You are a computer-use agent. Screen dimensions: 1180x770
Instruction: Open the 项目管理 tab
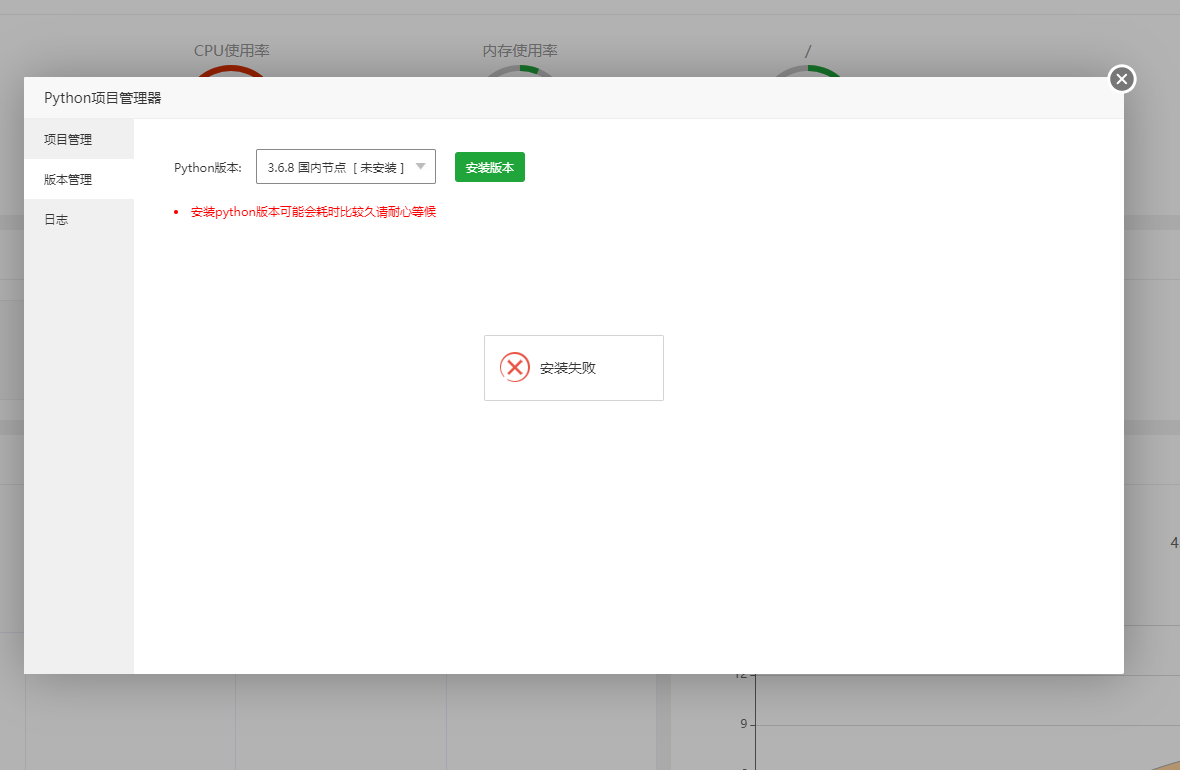click(x=79, y=139)
